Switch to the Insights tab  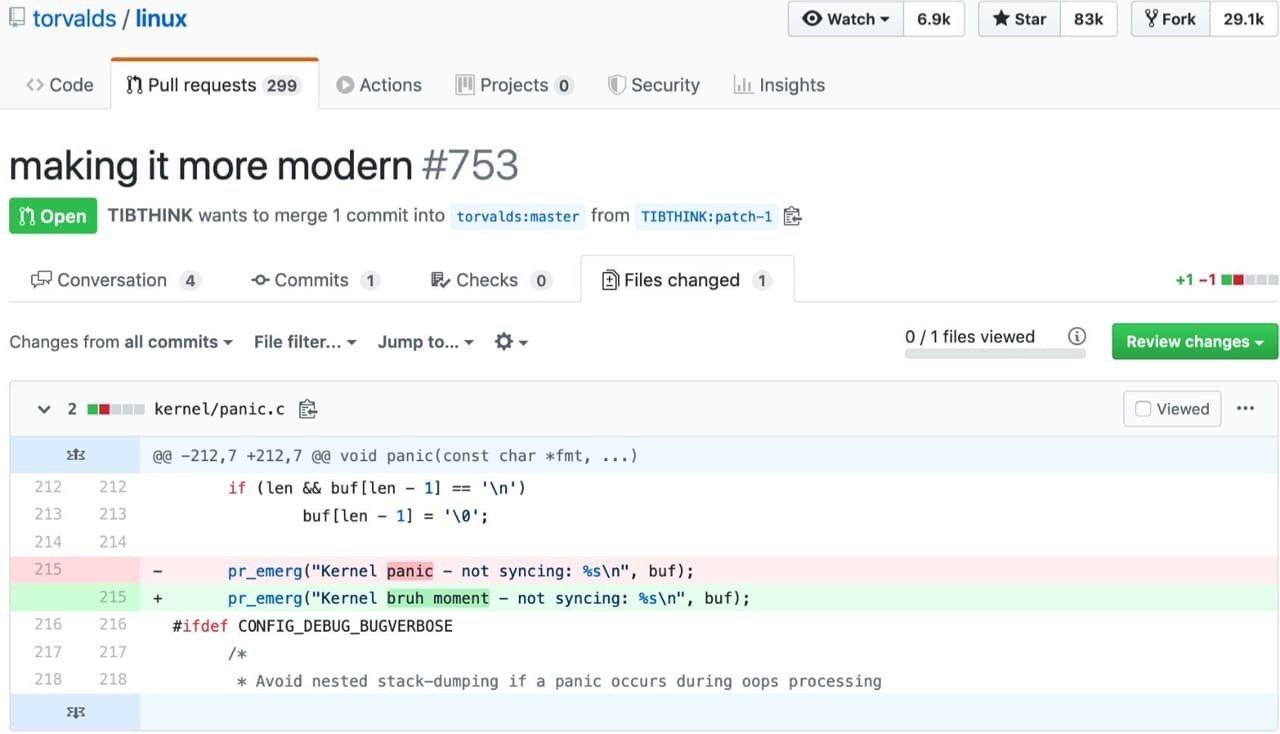click(x=779, y=85)
